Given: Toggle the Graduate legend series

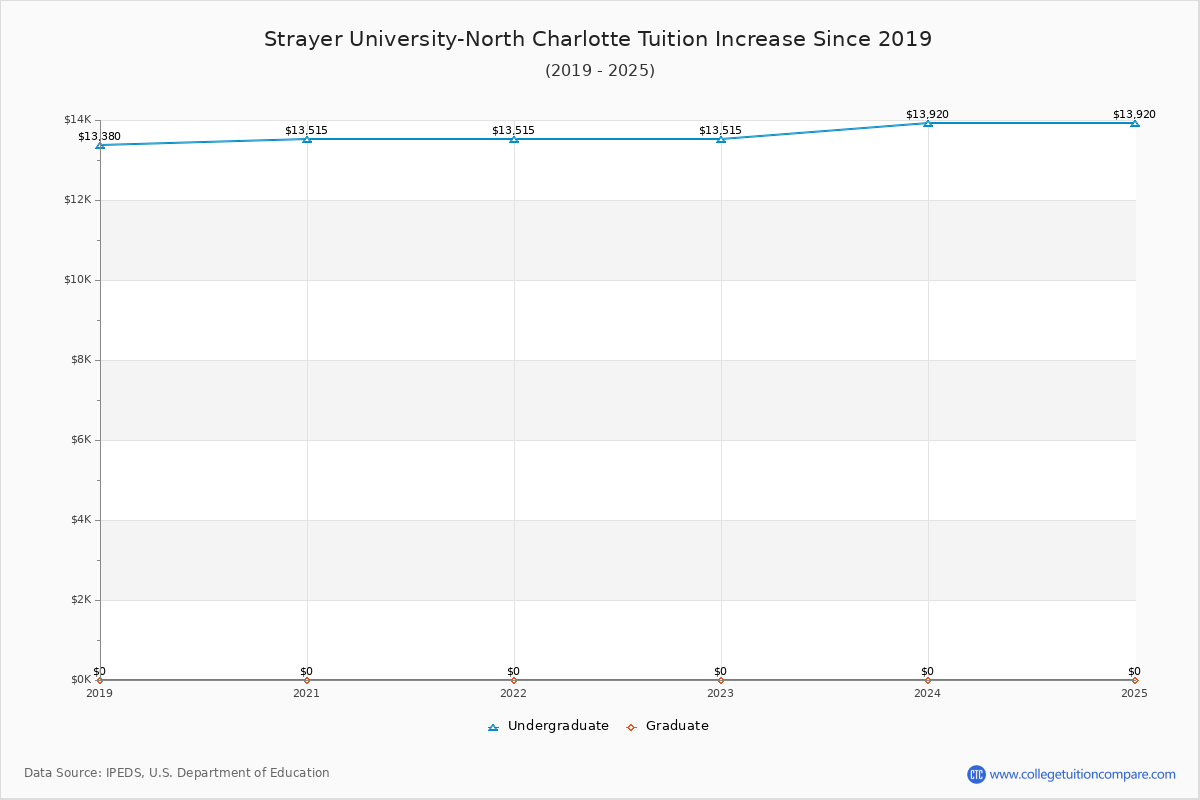Looking at the screenshot, I should click(x=667, y=726).
